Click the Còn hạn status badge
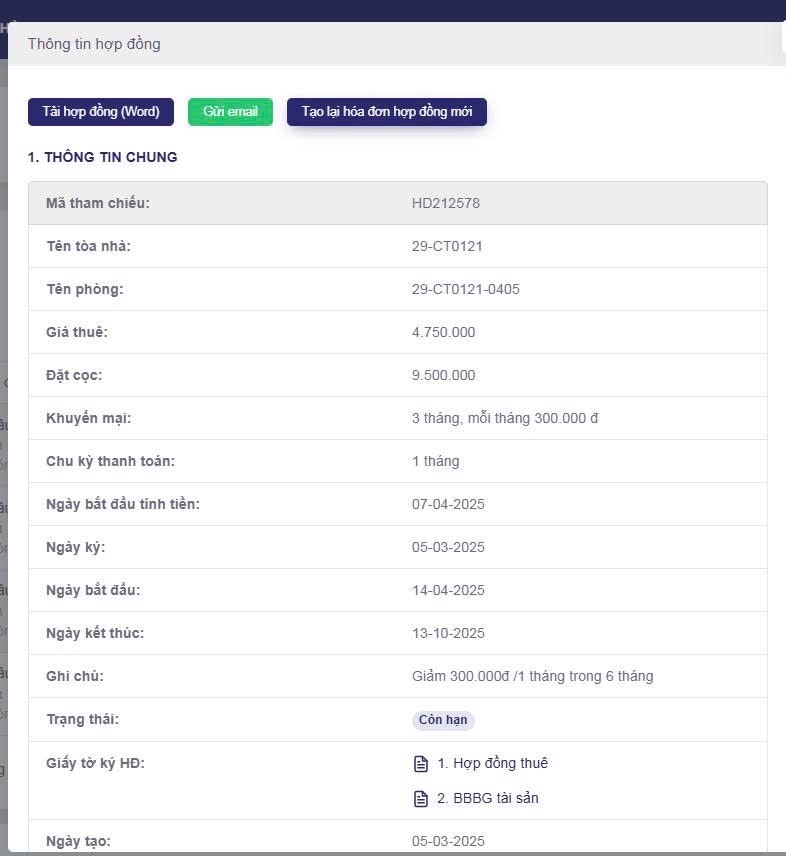 pos(443,720)
